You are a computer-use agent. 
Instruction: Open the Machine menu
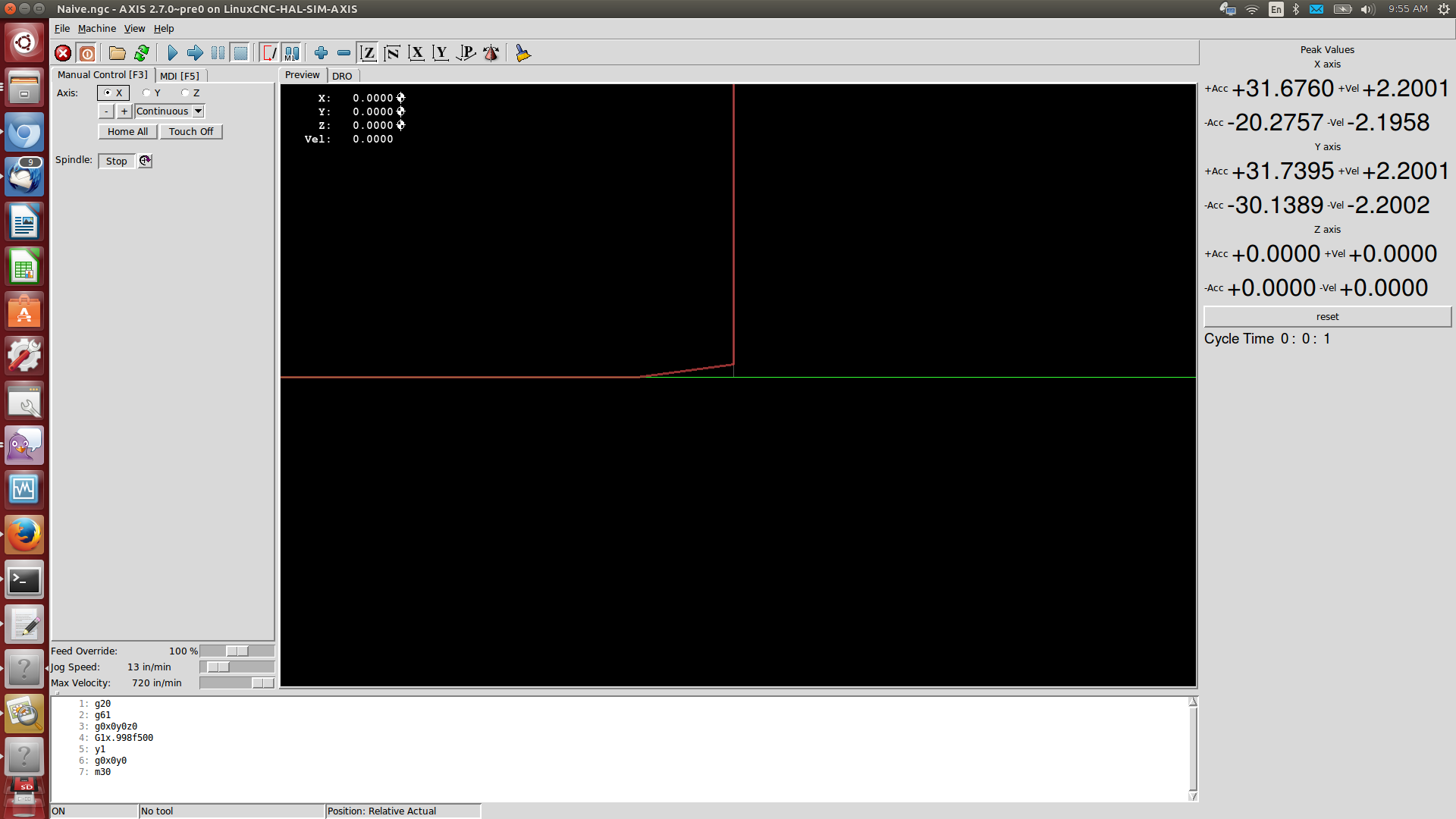tap(97, 29)
